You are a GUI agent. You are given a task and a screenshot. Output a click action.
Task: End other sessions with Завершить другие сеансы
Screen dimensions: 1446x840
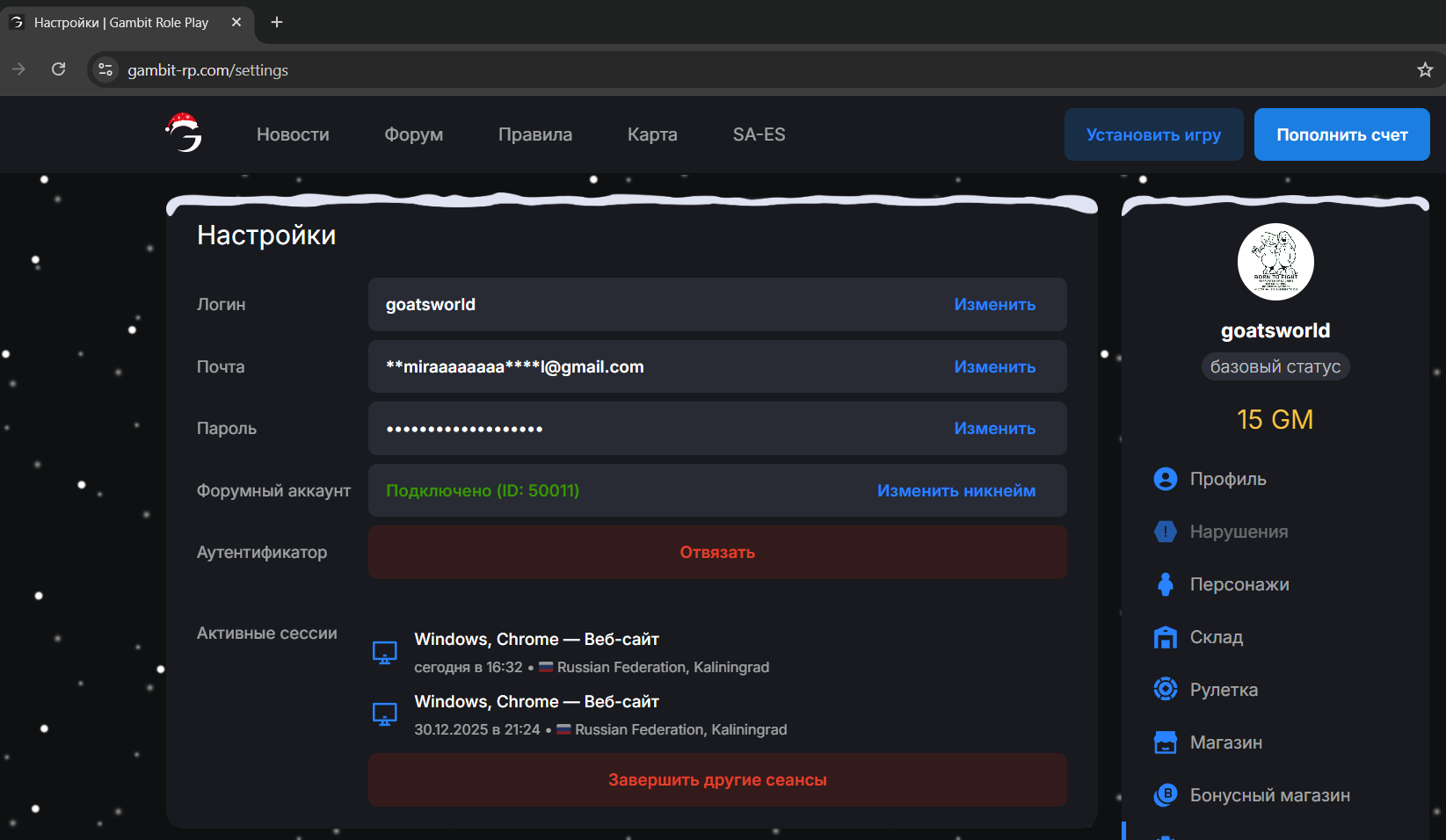pos(717,780)
